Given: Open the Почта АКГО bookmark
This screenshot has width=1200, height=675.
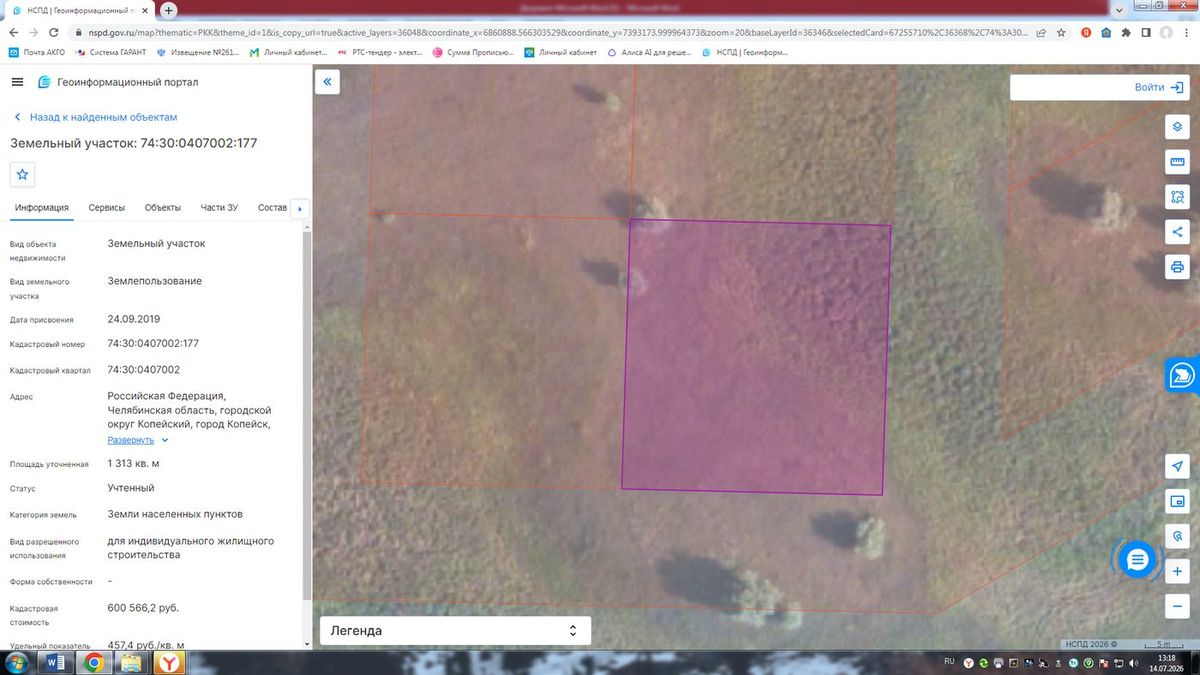Looking at the screenshot, I should point(37,52).
